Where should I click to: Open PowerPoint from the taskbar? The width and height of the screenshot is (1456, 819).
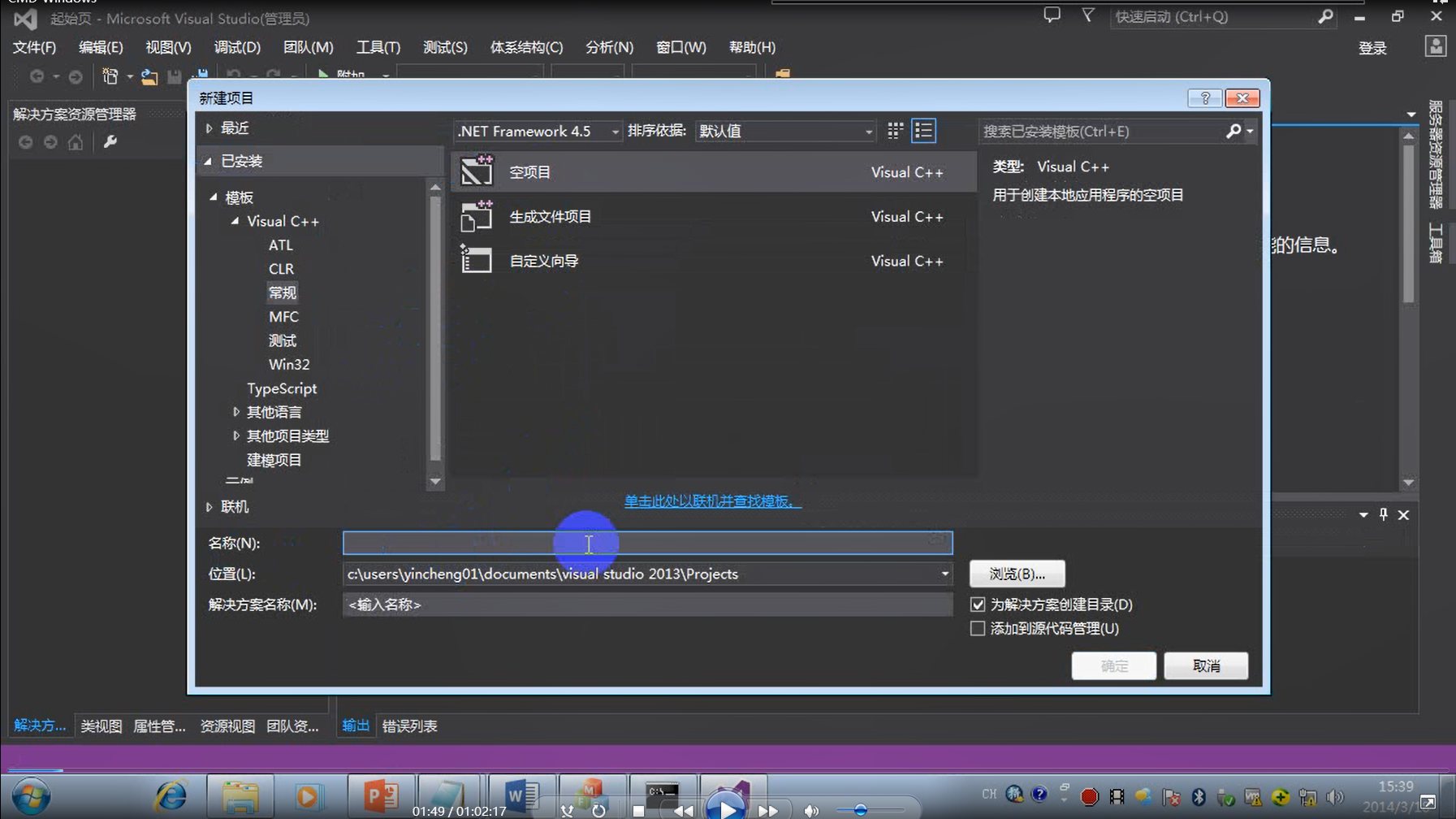click(380, 796)
